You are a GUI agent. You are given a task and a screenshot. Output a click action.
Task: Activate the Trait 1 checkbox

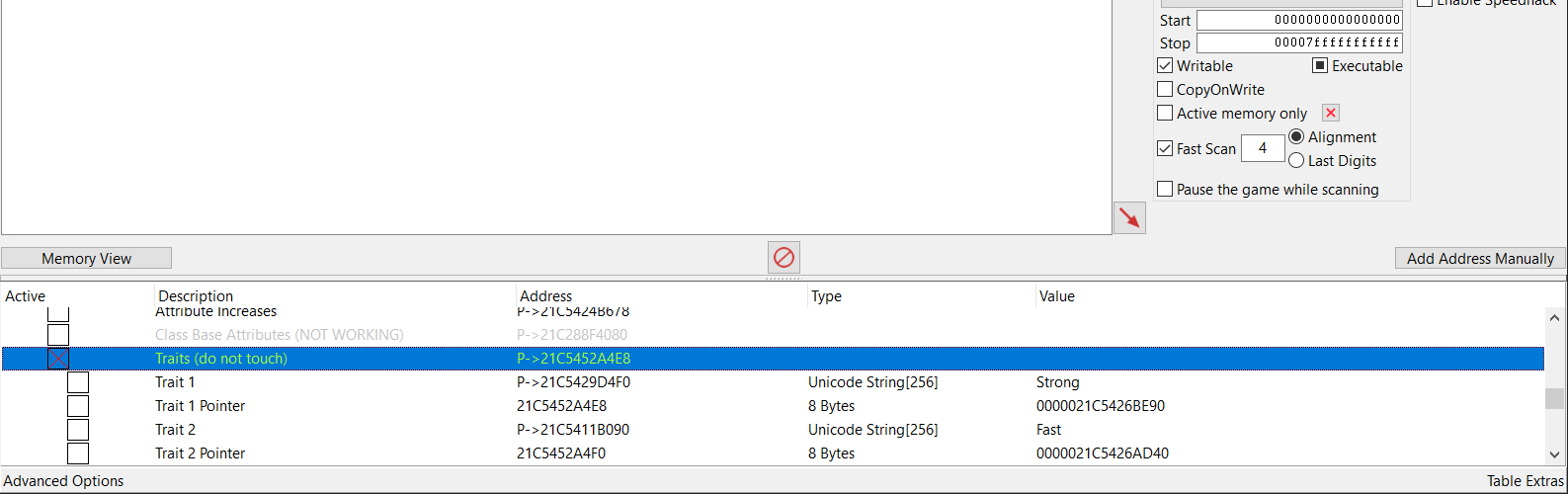[78, 382]
